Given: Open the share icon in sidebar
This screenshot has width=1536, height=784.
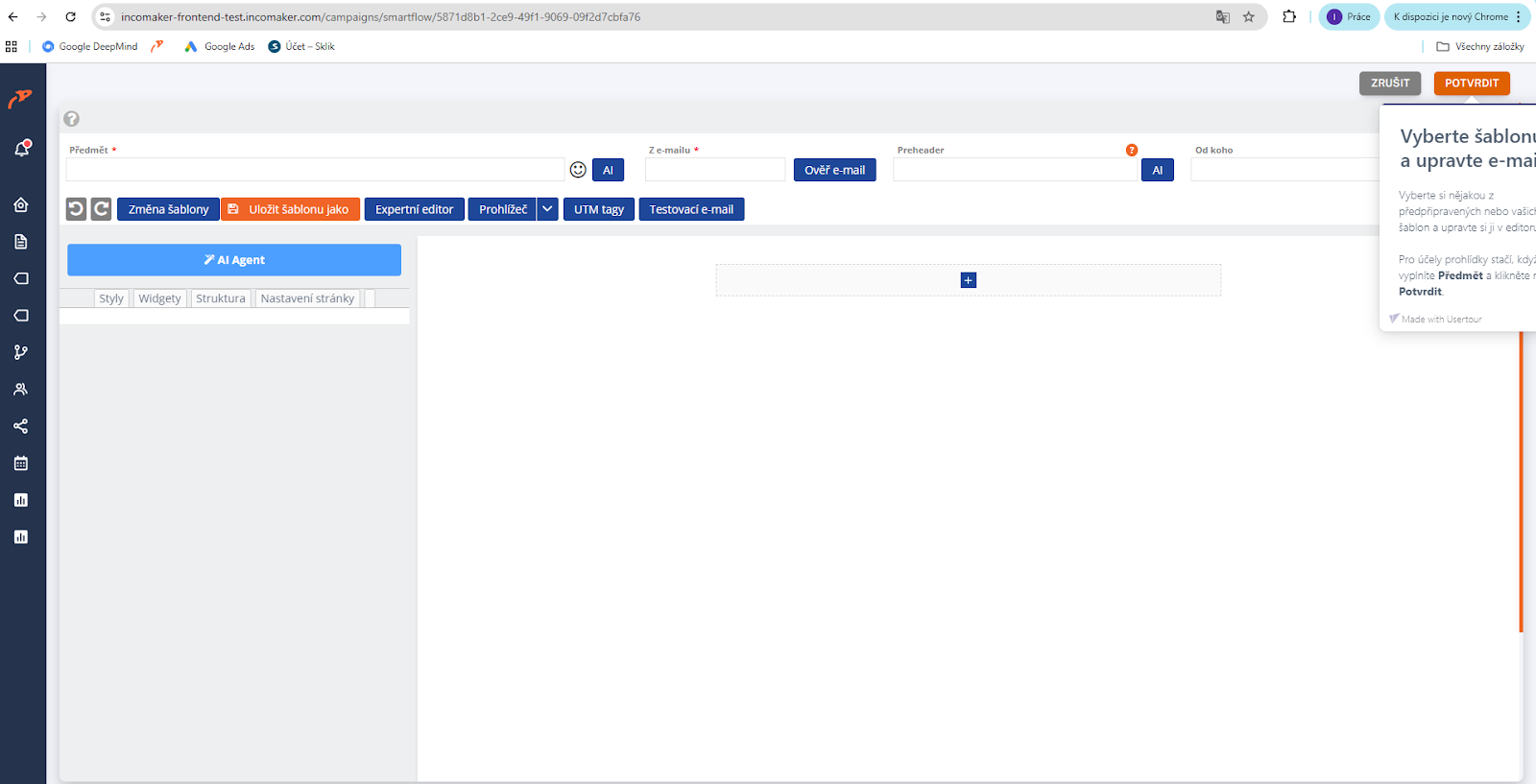Looking at the screenshot, I should [21, 426].
